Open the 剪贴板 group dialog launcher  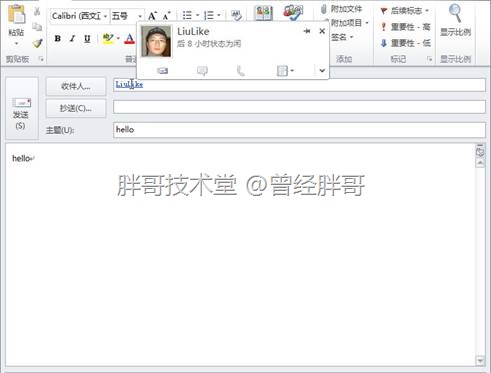click(x=41, y=59)
